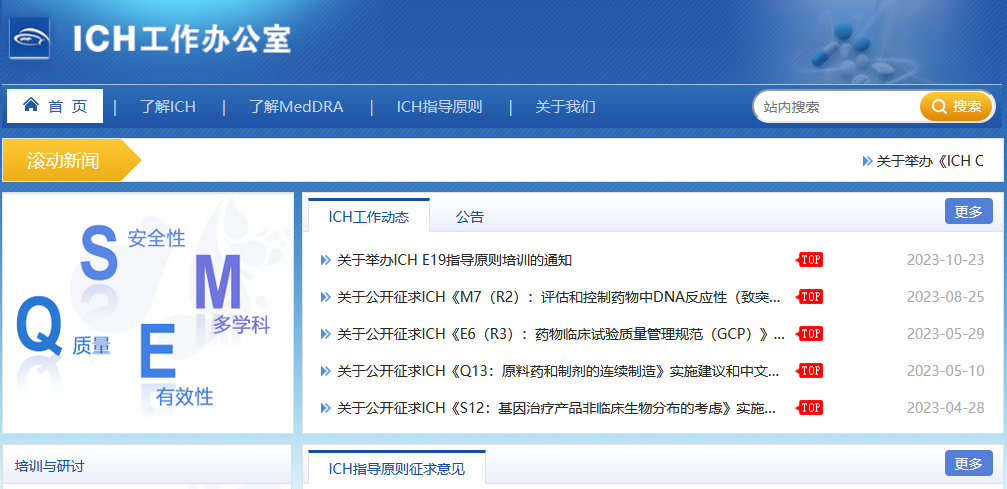Open the Q13 连续制造 news link
Viewport: 1007px width, 489px height.
click(x=559, y=371)
